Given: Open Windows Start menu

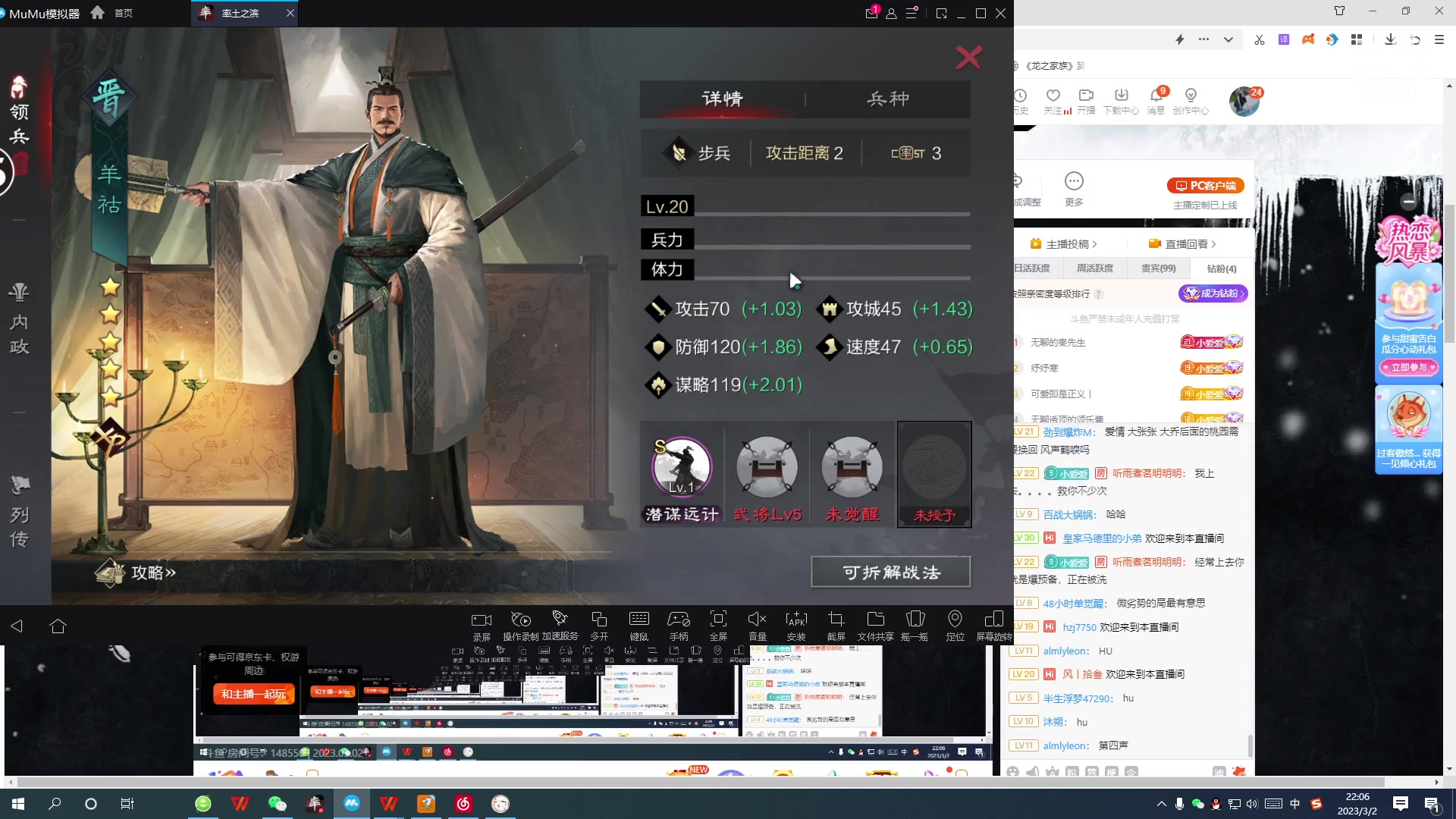Looking at the screenshot, I should 18,804.
